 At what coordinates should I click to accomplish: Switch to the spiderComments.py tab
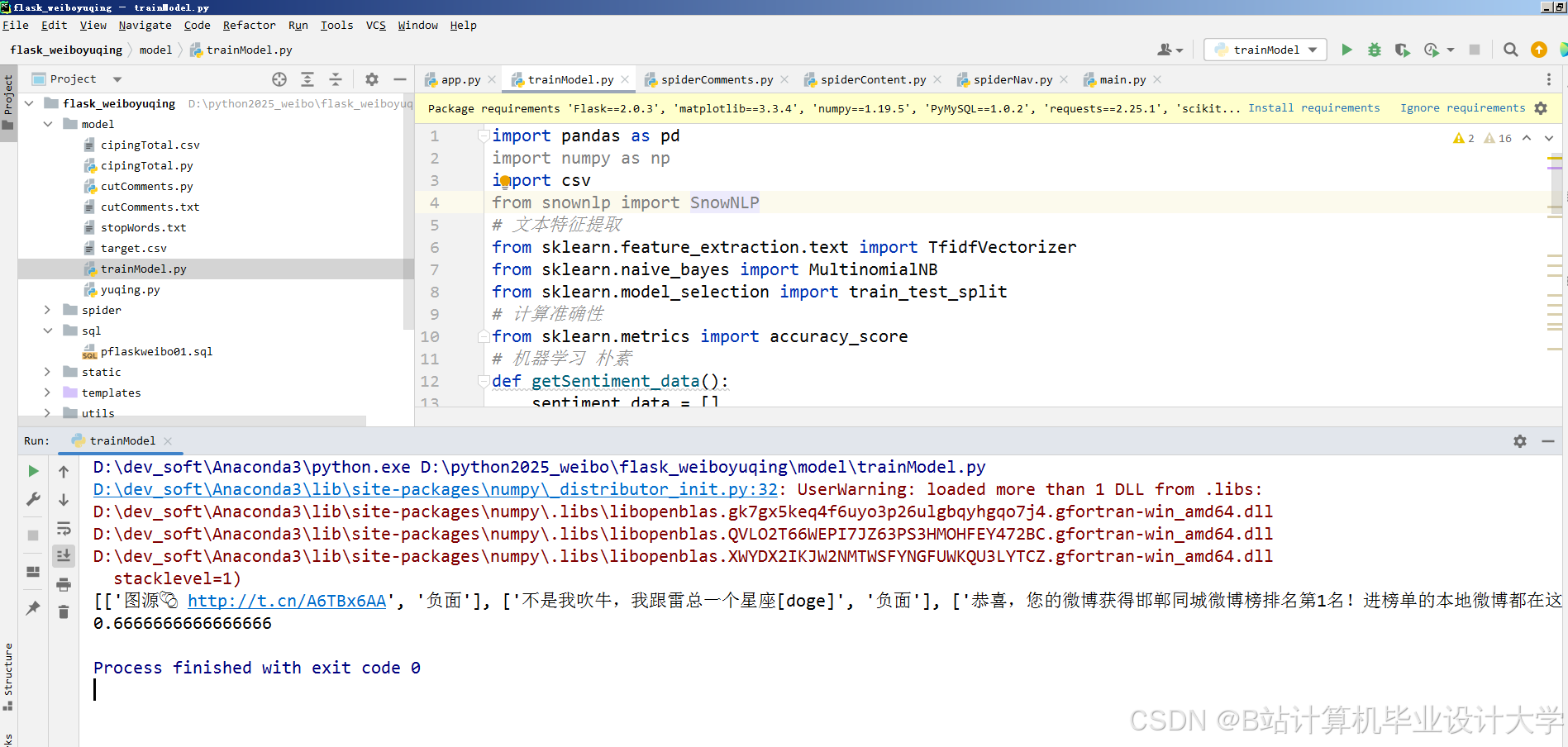[x=717, y=79]
